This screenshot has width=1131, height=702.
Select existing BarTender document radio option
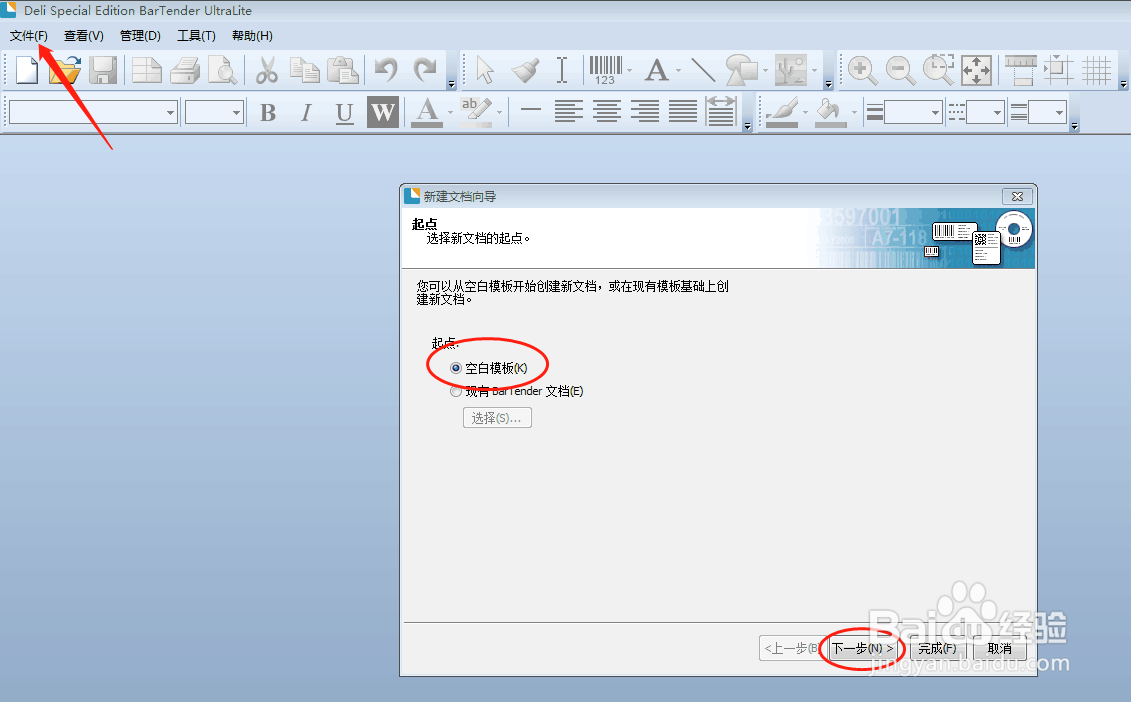point(456,391)
